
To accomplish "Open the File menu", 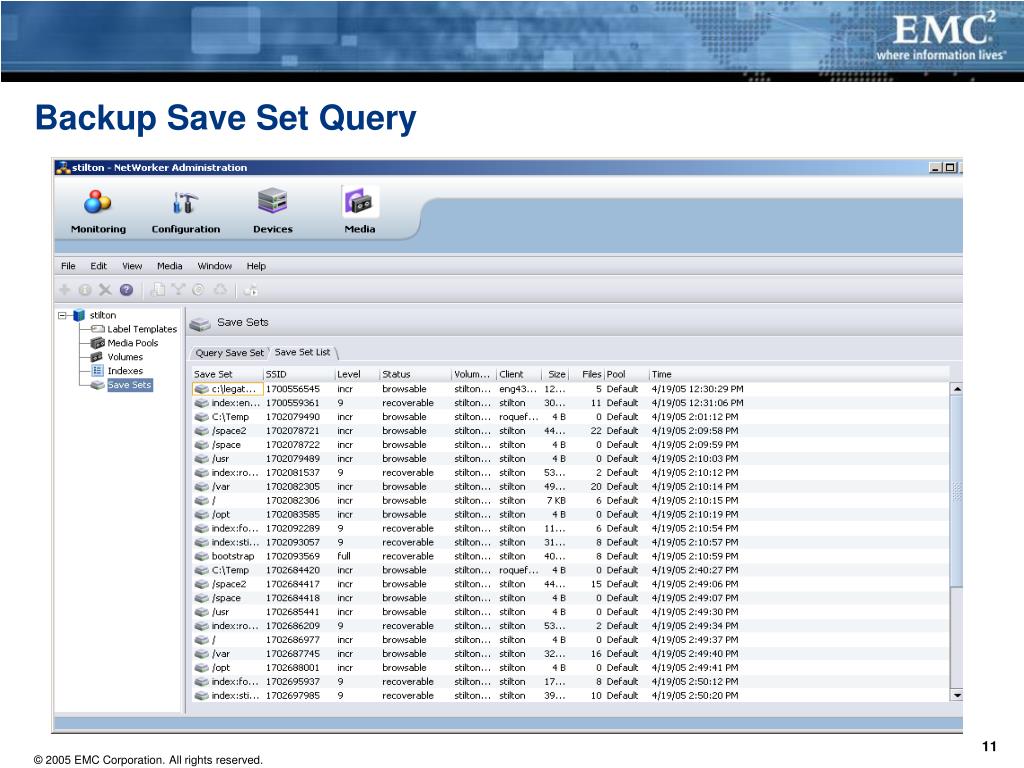I will (x=68, y=266).
